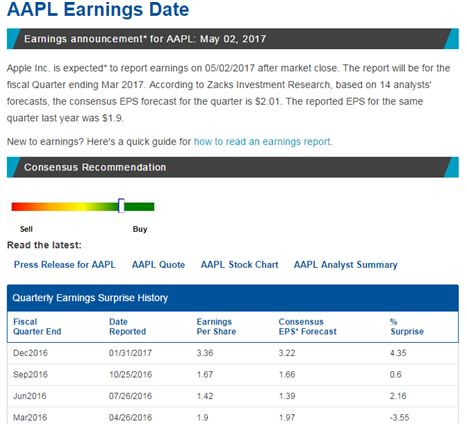Click the 4.35 percent surprise value
The height and width of the screenshot is (426, 467).
point(398,353)
